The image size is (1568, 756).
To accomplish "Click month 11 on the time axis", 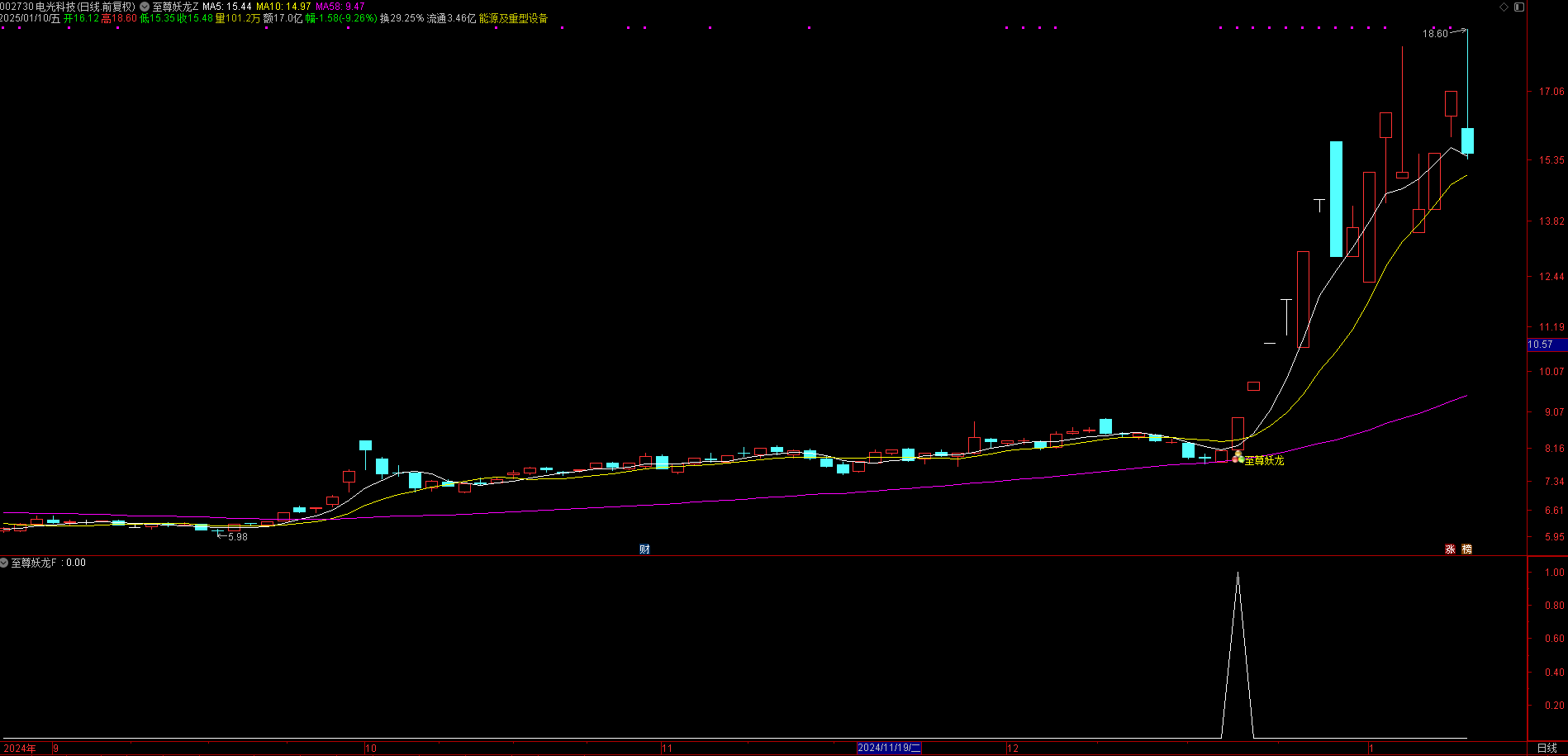I will click(x=667, y=749).
